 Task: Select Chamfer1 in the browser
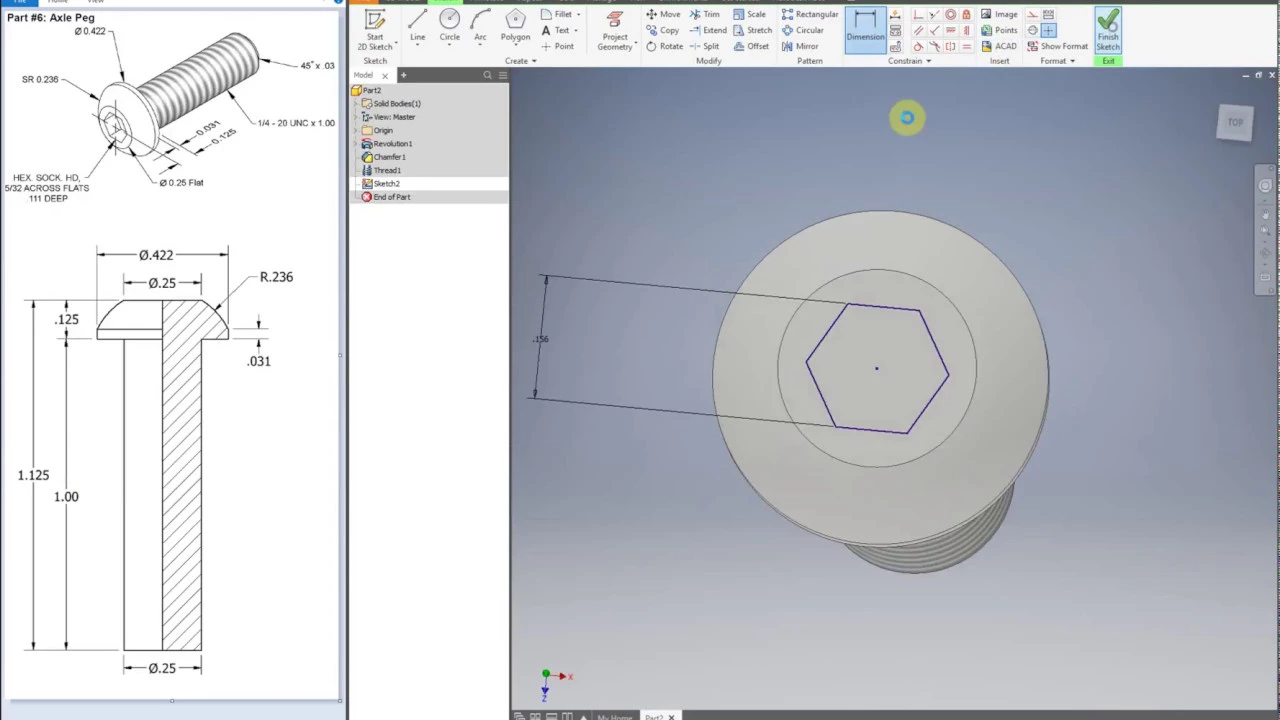pyautogui.click(x=384, y=157)
